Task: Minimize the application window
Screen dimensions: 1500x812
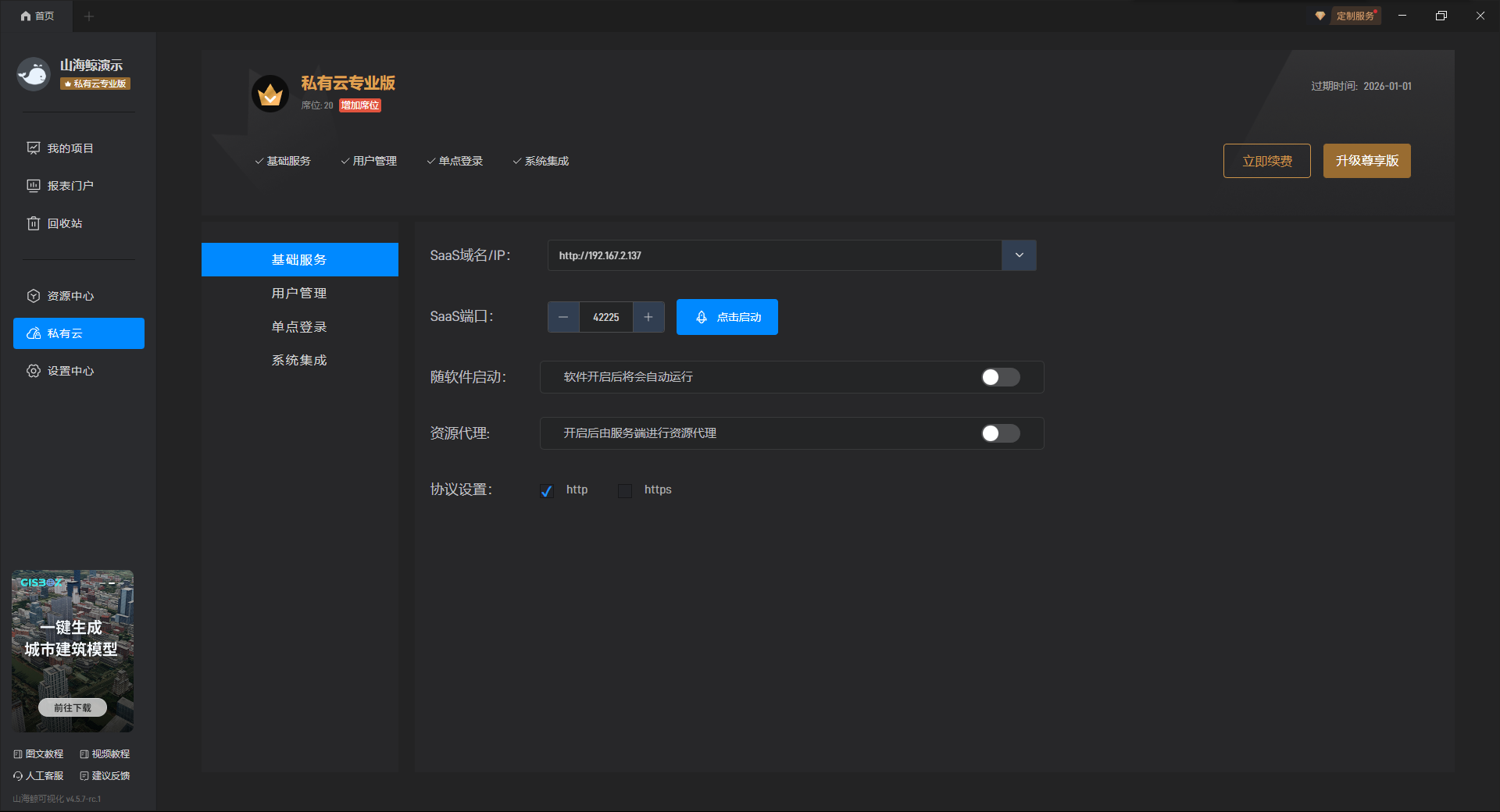Action: point(1402,16)
